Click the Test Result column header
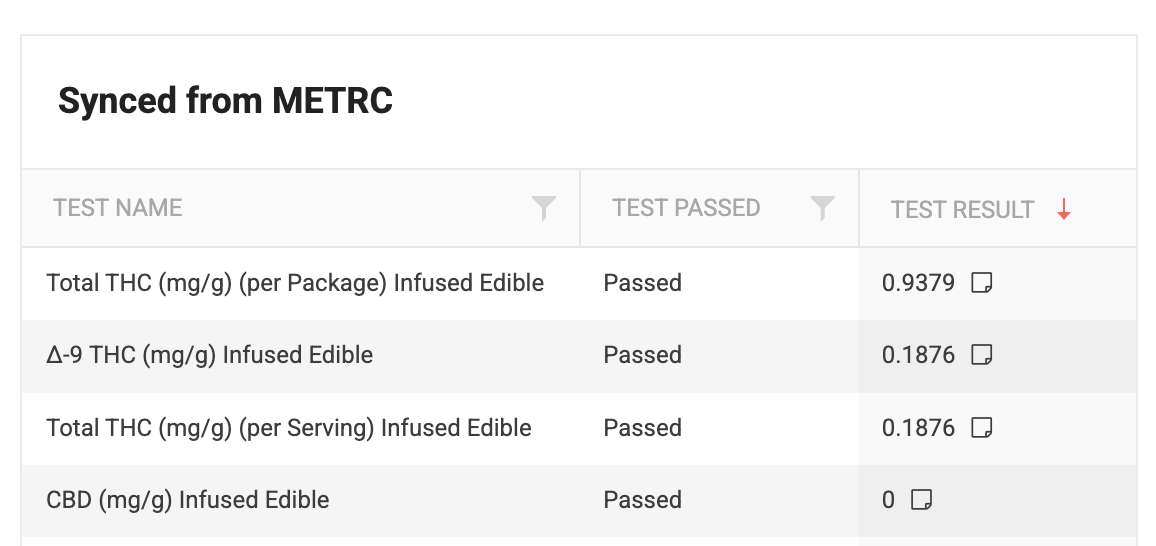The width and height of the screenshot is (1156, 546). (x=962, y=209)
